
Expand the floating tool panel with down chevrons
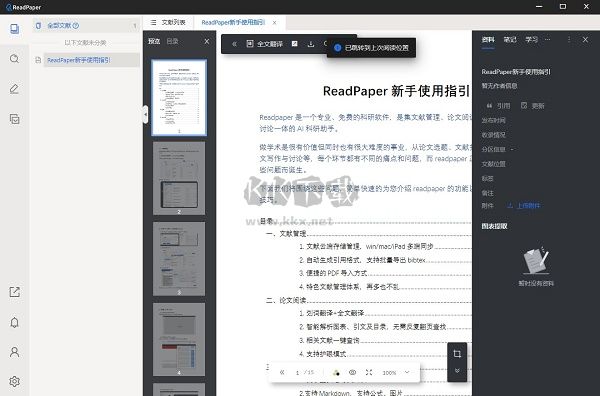pyautogui.click(x=457, y=371)
